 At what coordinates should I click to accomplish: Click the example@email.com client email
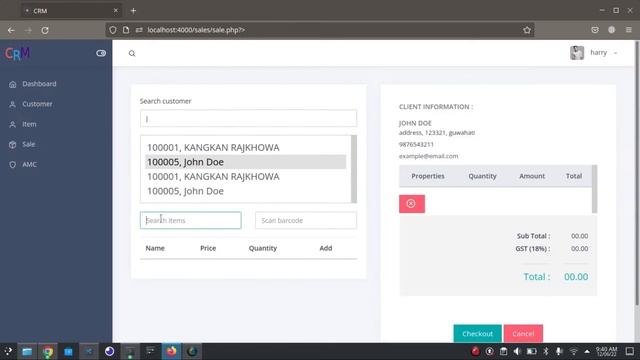point(428,156)
